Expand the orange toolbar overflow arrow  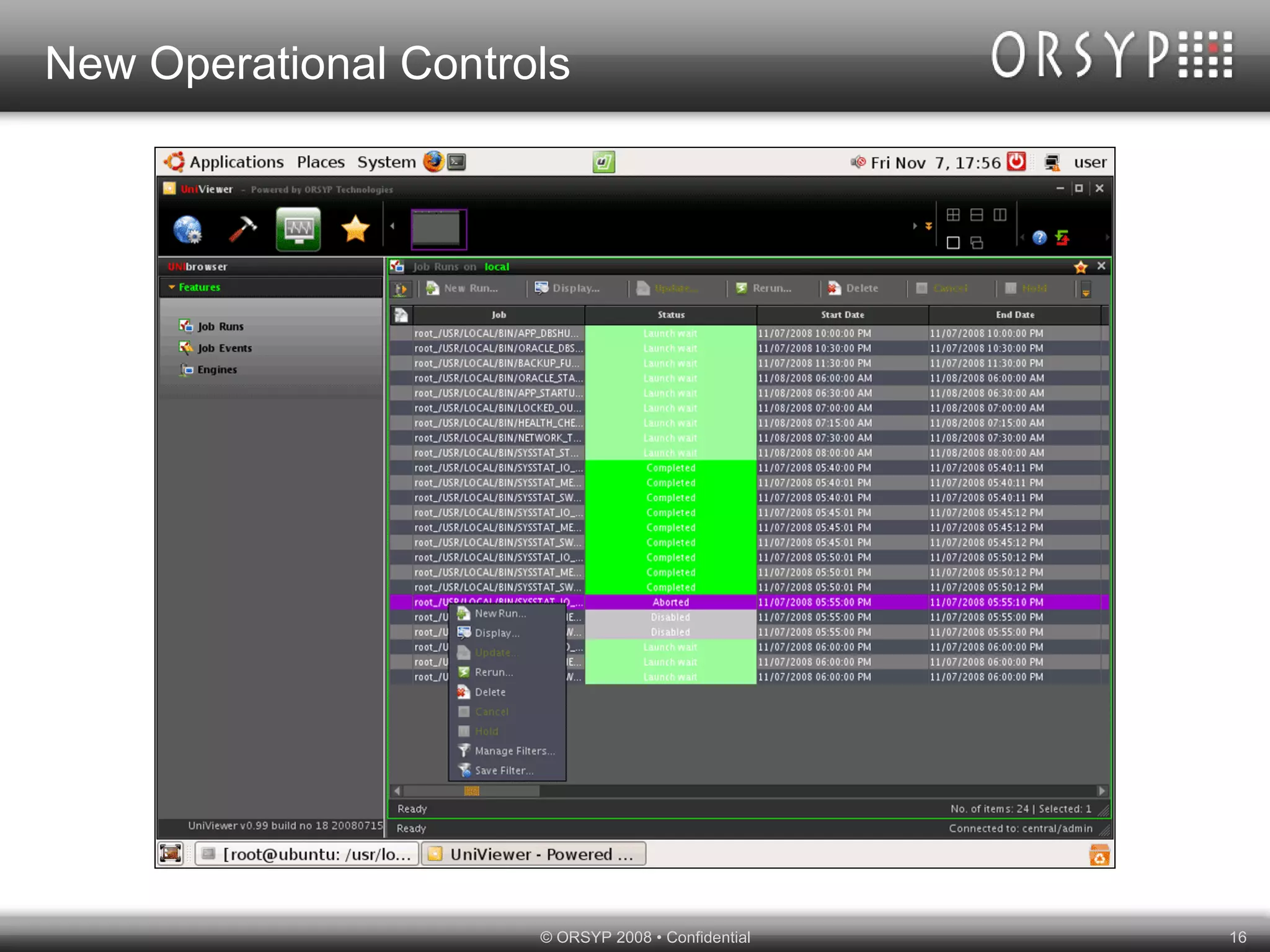coord(928,226)
